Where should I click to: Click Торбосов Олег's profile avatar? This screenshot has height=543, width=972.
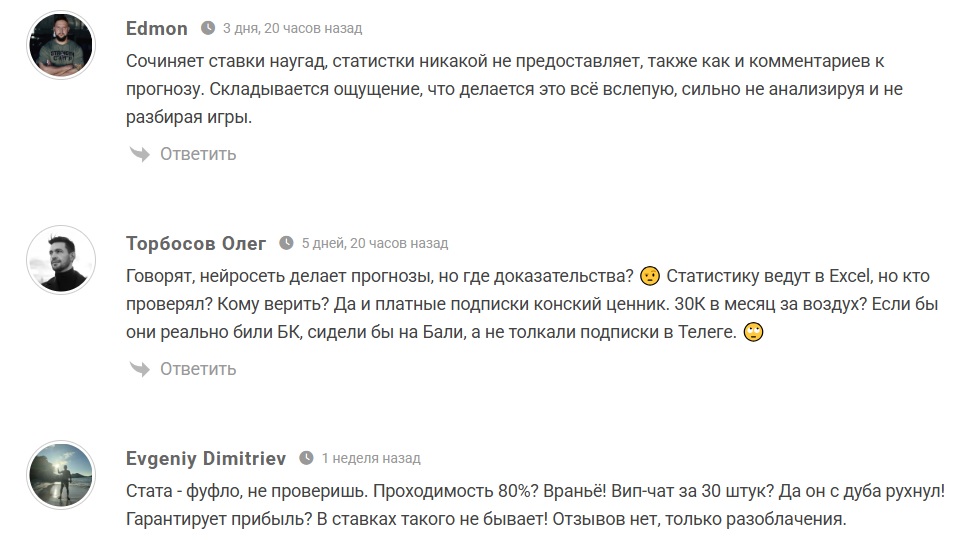[59, 260]
